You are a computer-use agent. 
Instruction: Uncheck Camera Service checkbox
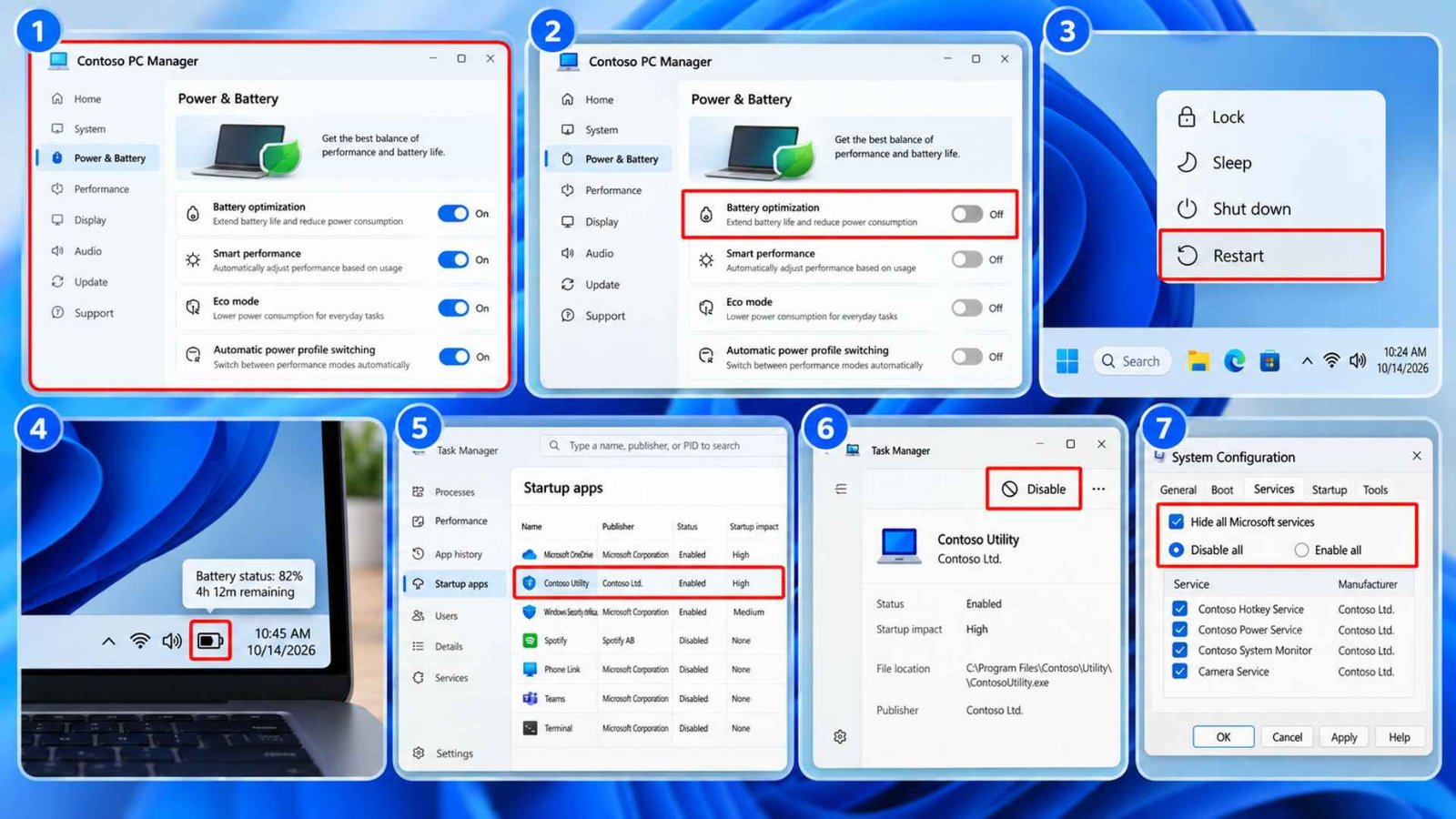coord(1180,672)
